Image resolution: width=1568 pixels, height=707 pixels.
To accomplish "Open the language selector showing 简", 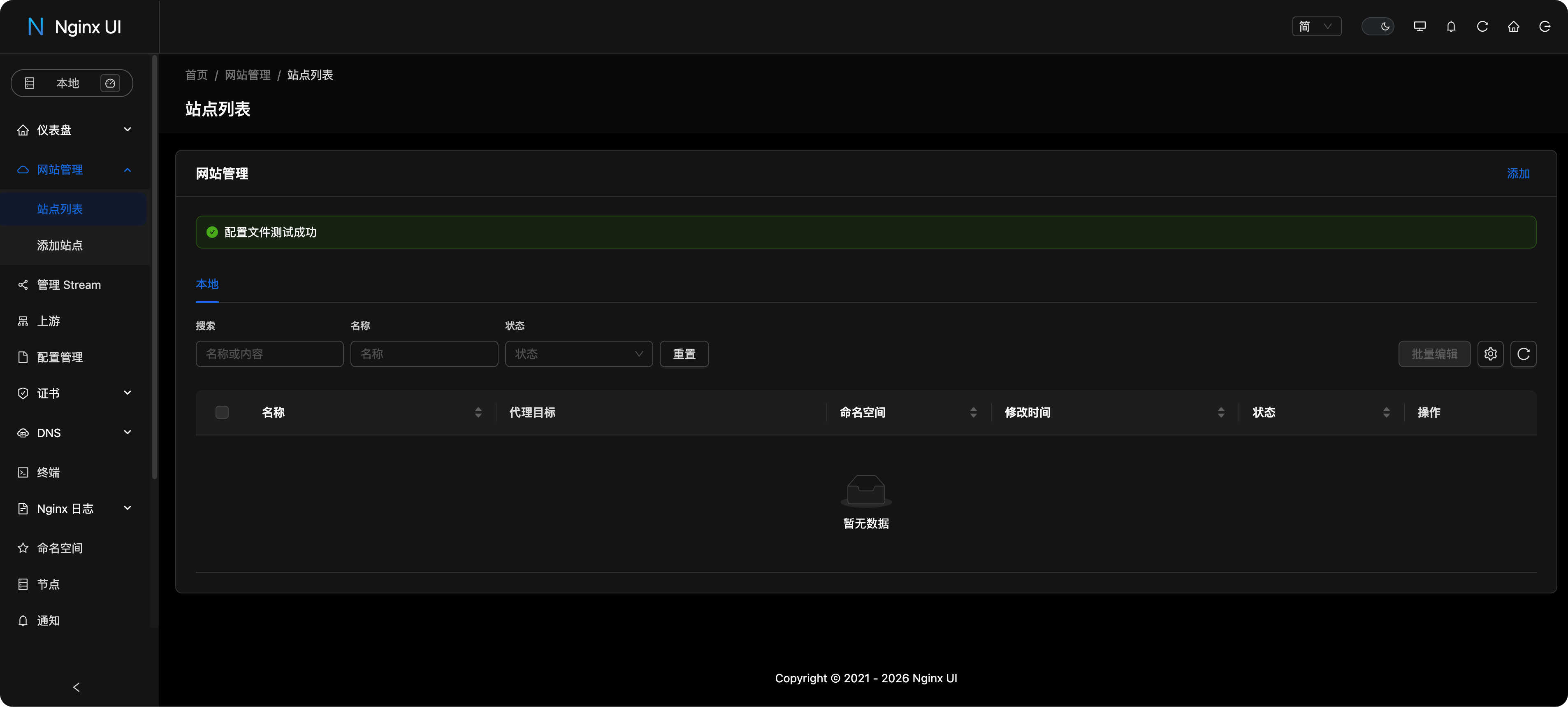I will [1316, 27].
